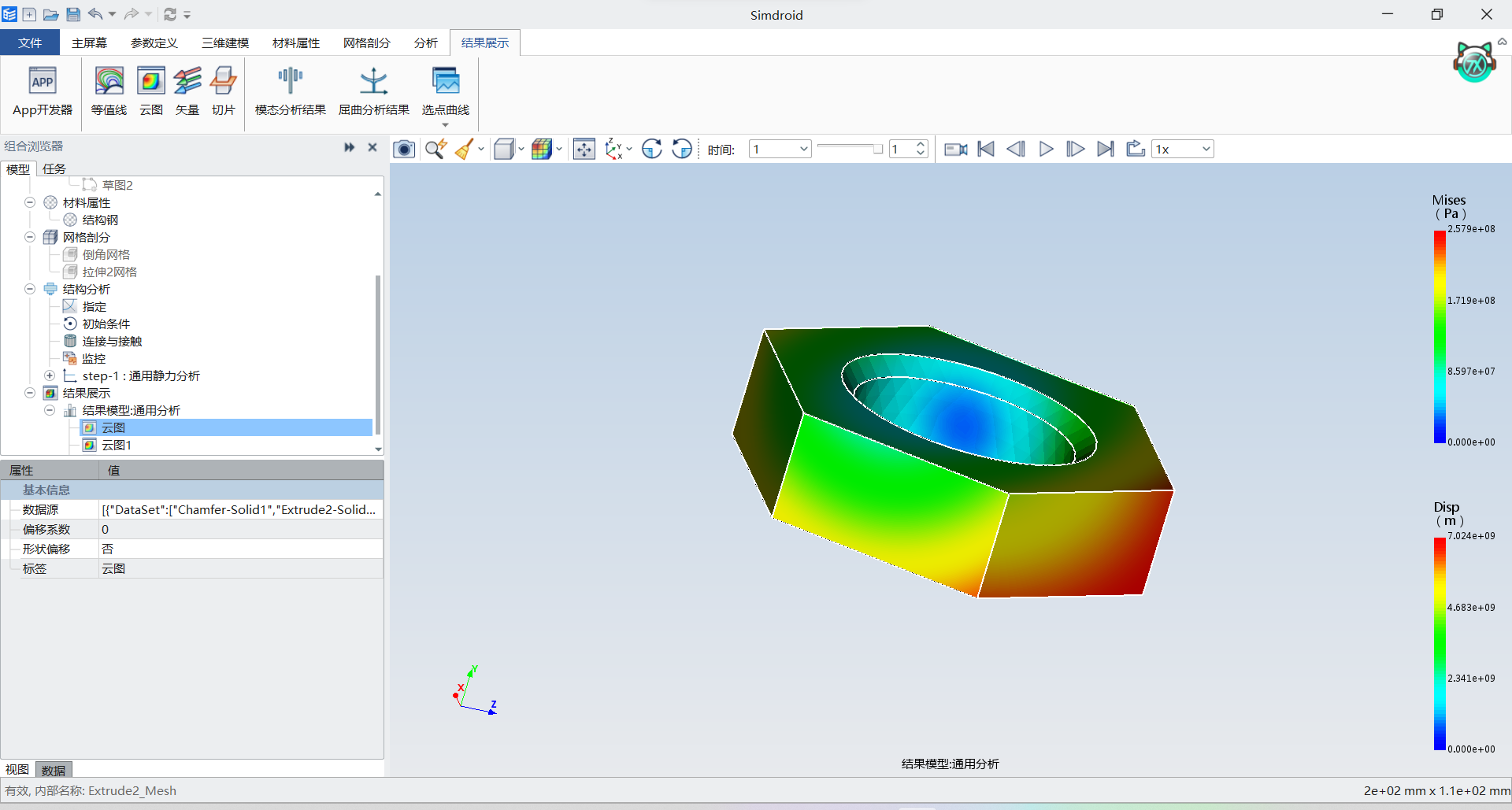Select the 切片 slice tool

pos(224,92)
